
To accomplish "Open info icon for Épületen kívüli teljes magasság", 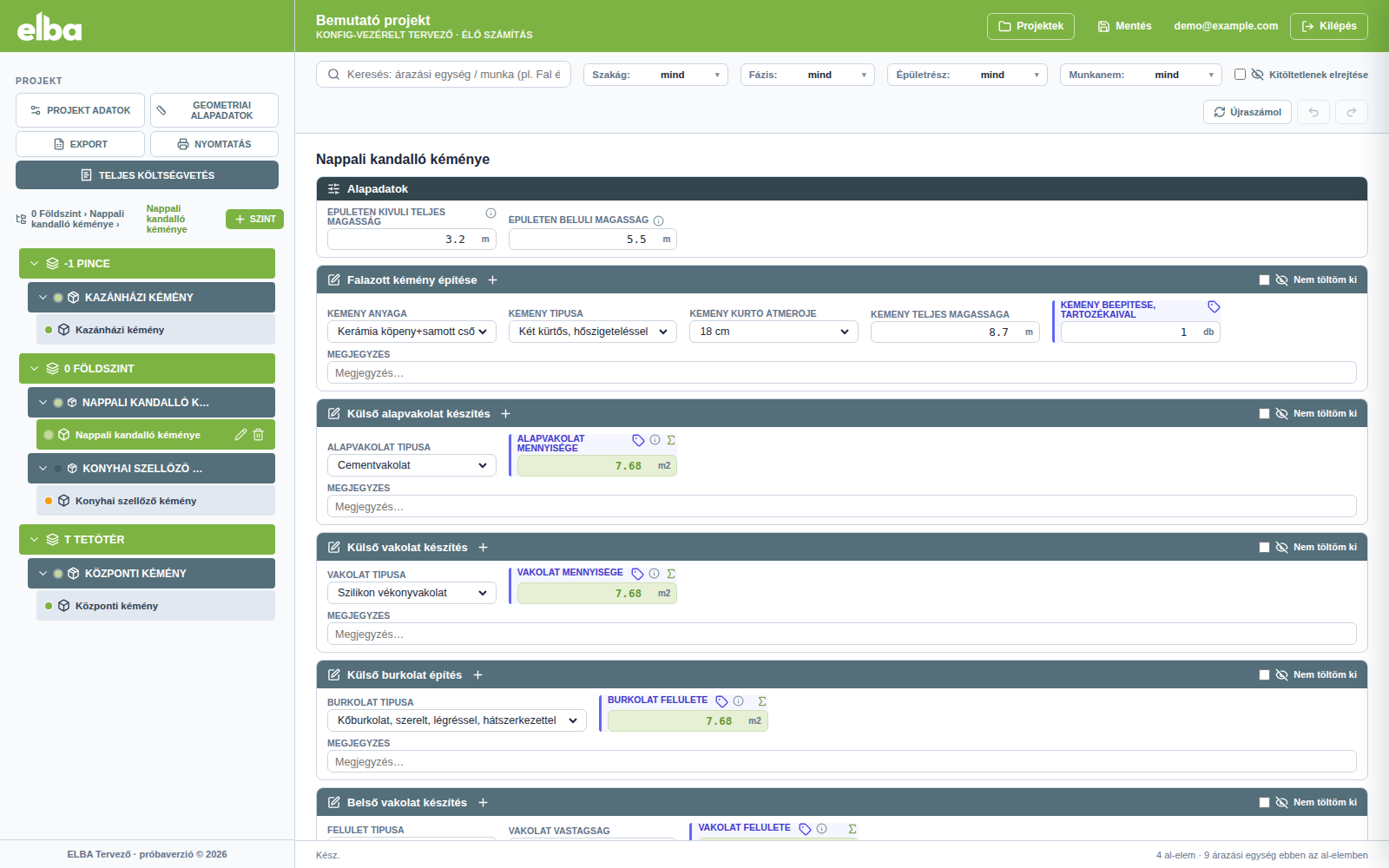I will point(490,214).
